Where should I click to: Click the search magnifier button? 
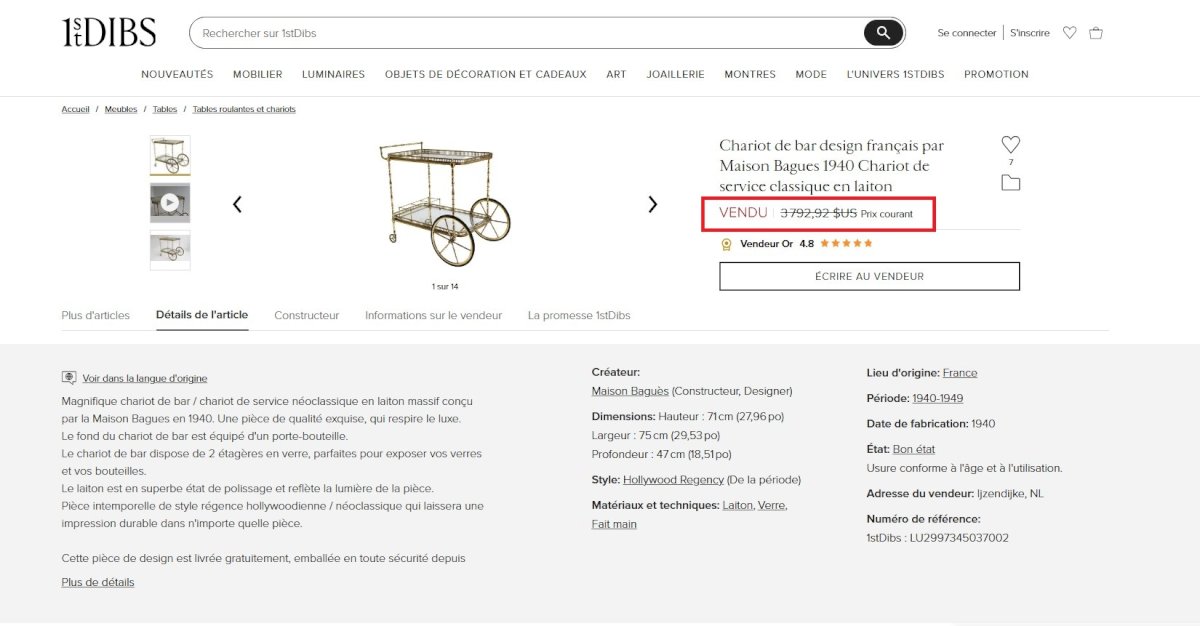coord(883,33)
